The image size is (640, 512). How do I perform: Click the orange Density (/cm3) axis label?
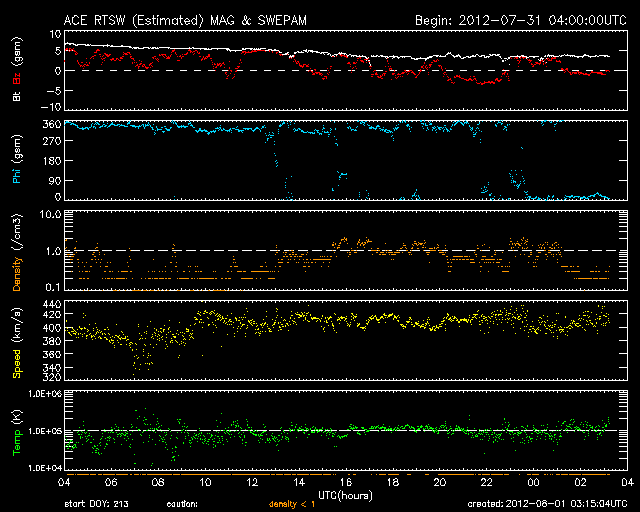(17, 250)
